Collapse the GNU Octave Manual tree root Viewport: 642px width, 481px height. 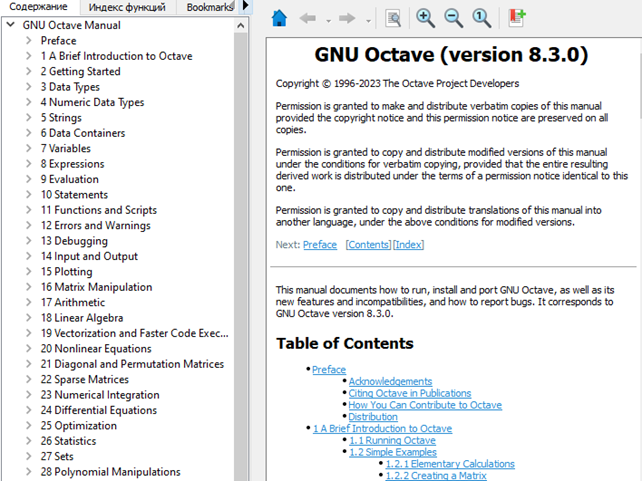click(x=11, y=25)
